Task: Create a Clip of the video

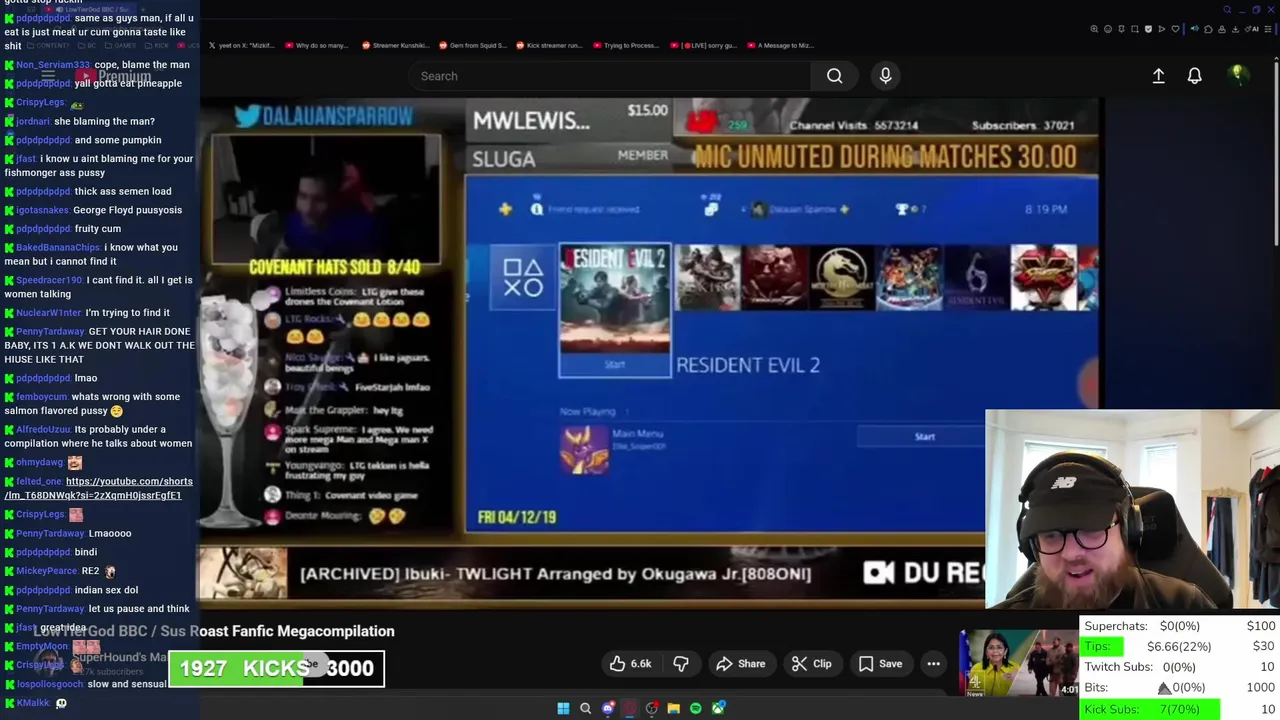Action: [x=811, y=664]
